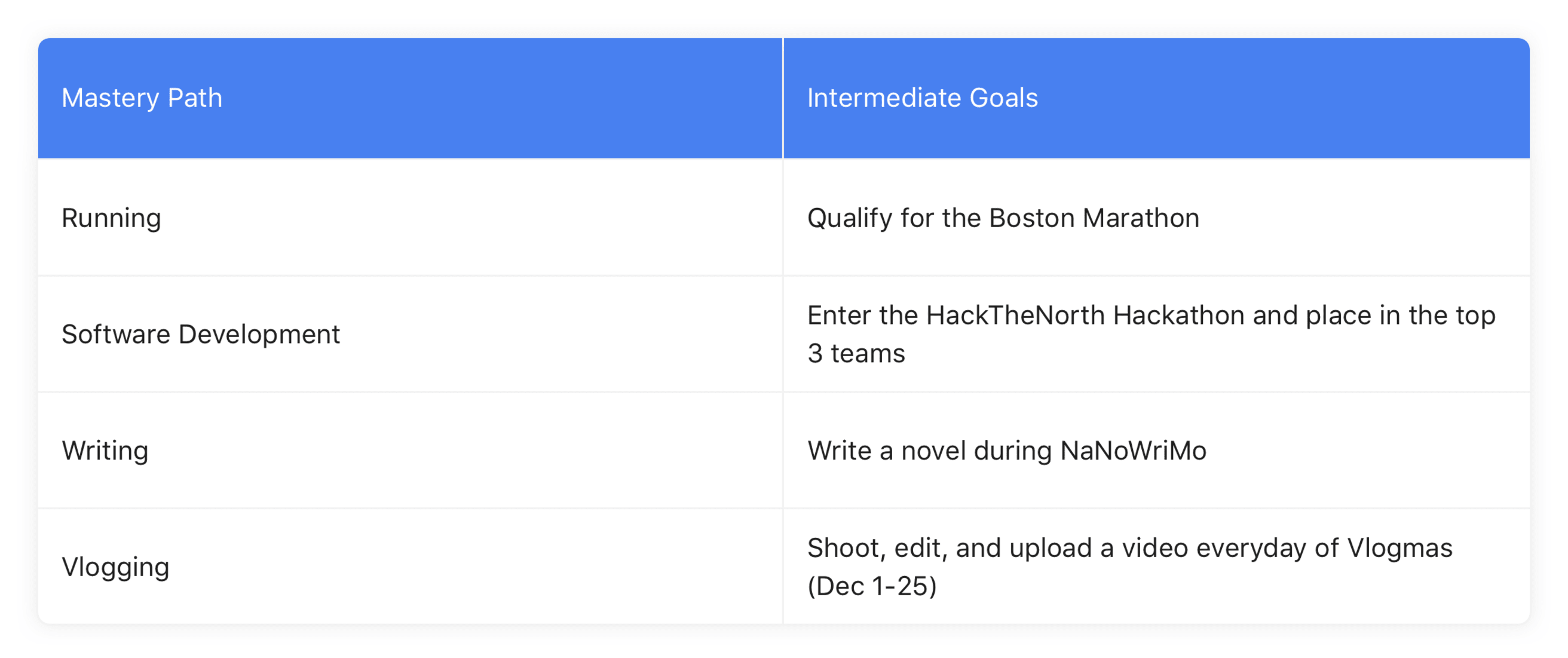Click the word Vlogmas in the Vlogging goal
The width and height of the screenshot is (1568, 658).
1399,549
